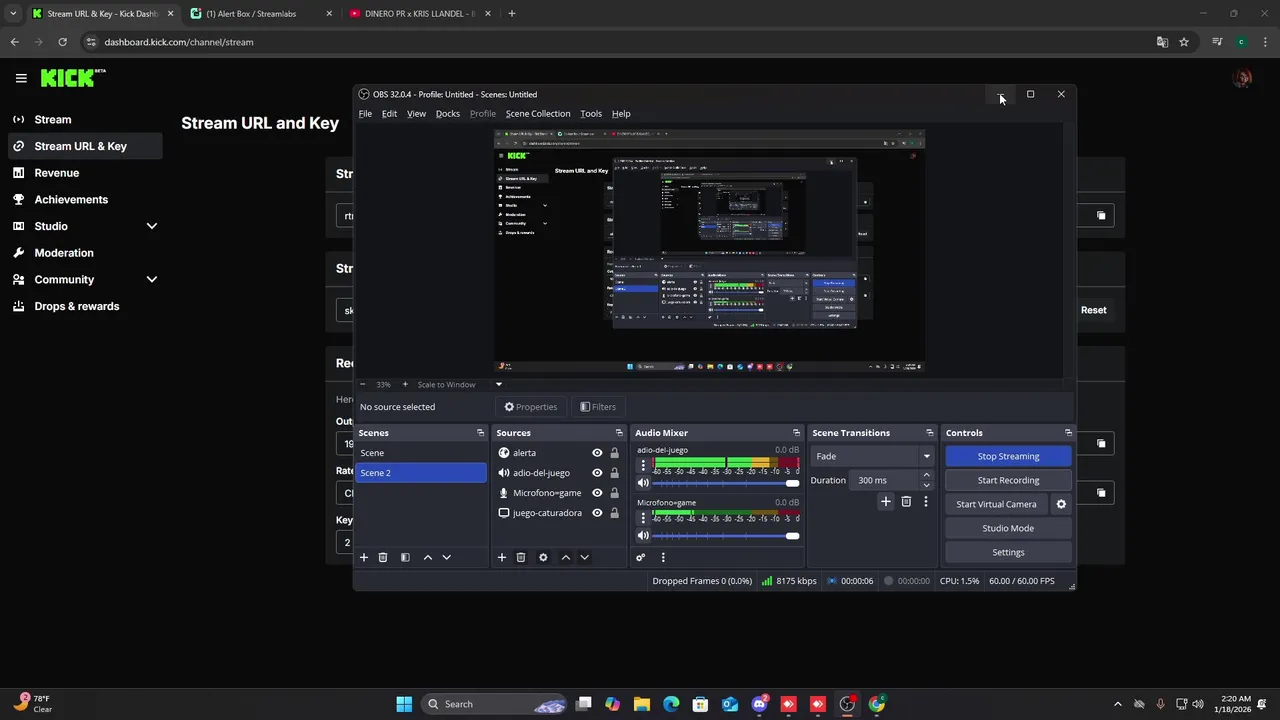
Task: Increase transition duration with up stepper
Action: pyautogui.click(x=926, y=475)
